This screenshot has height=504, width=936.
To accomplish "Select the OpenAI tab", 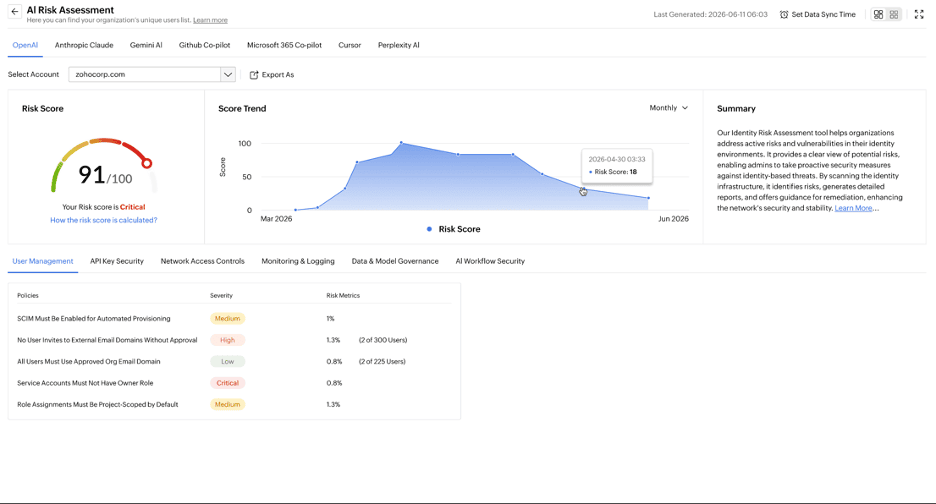I will (x=25, y=45).
